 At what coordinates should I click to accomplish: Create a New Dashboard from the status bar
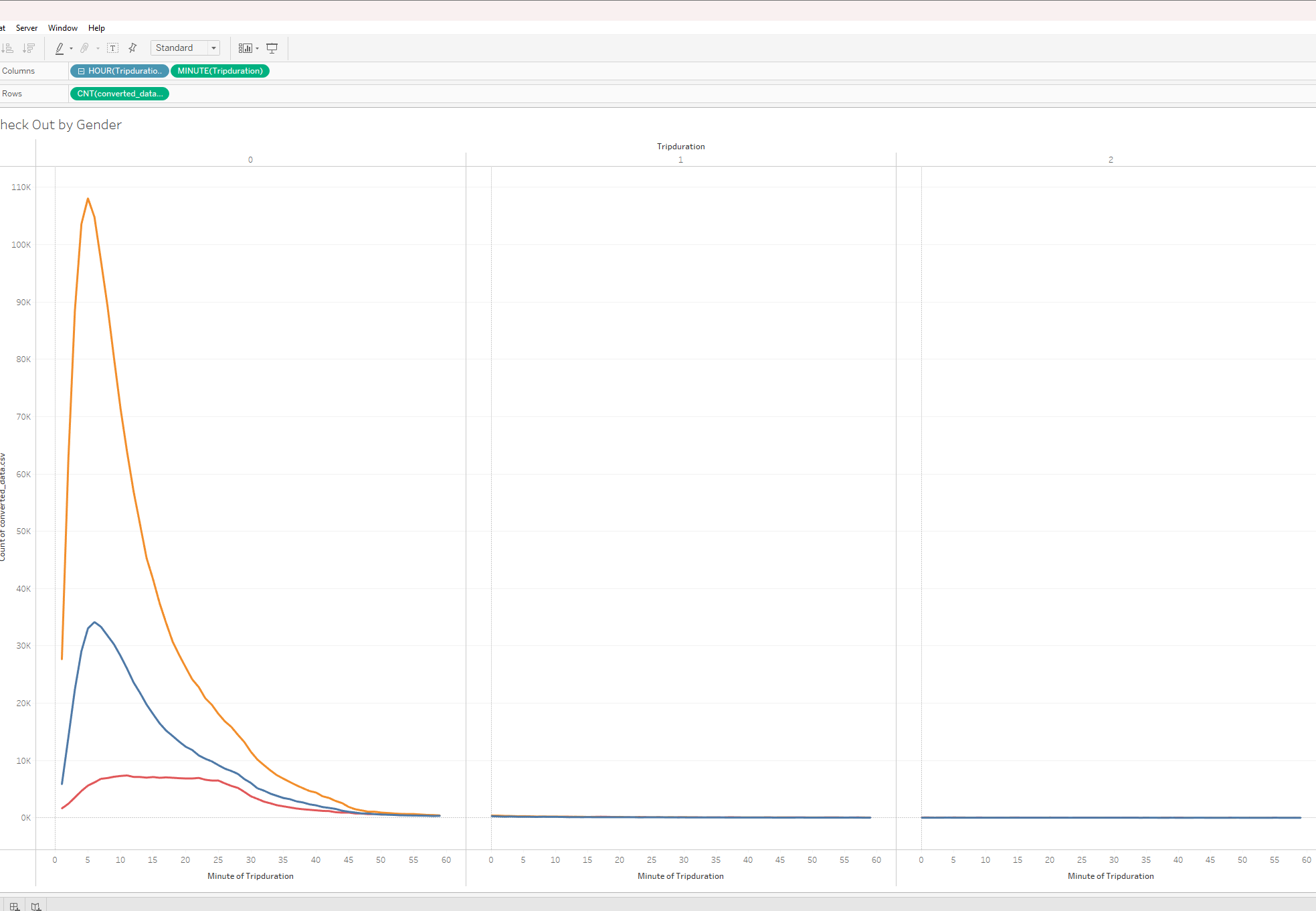tap(14, 906)
